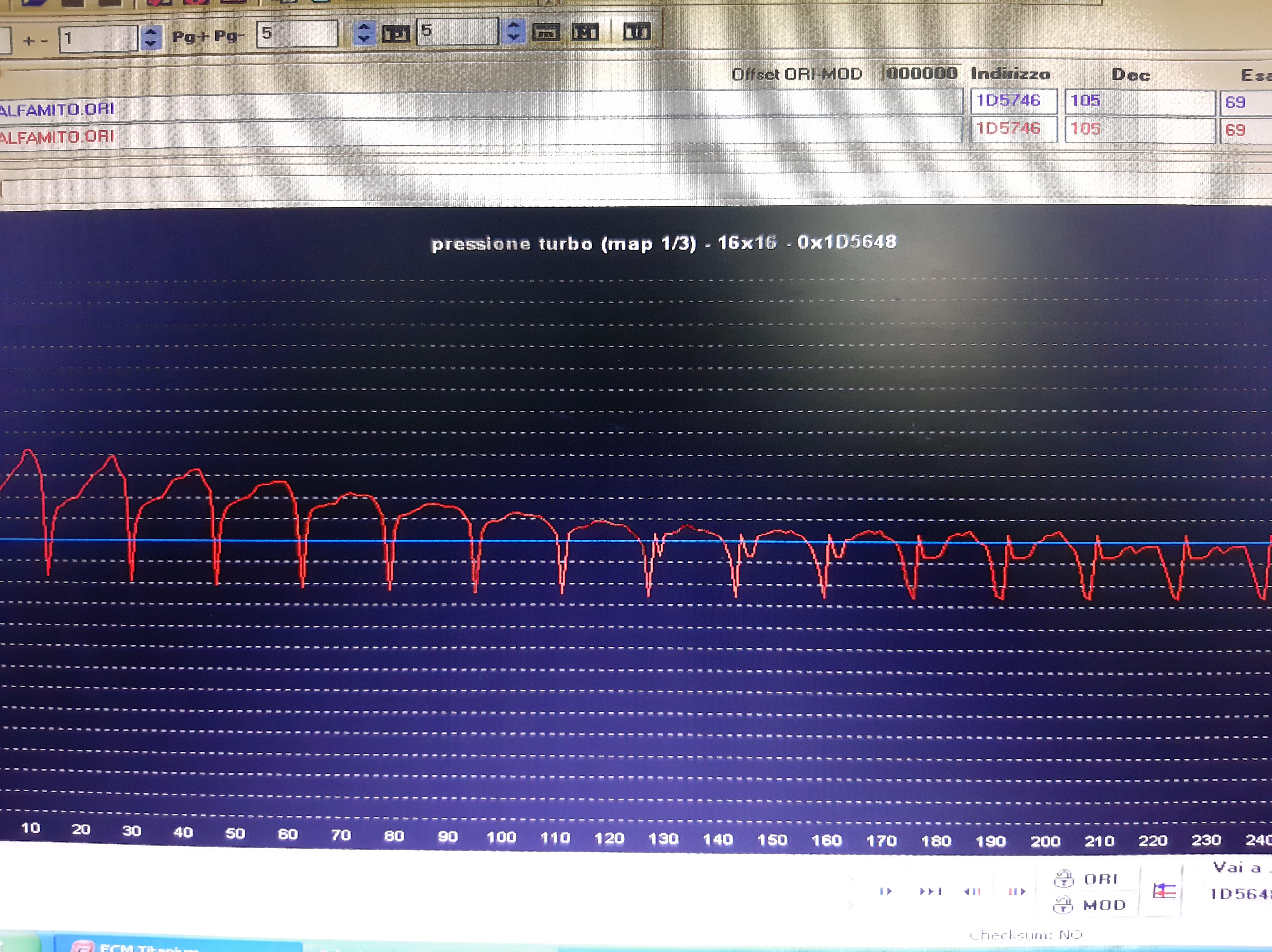Click the graph title 'pressione turbo (map 1/3)'
The width and height of the screenshot is (1272, 952).
564,244
